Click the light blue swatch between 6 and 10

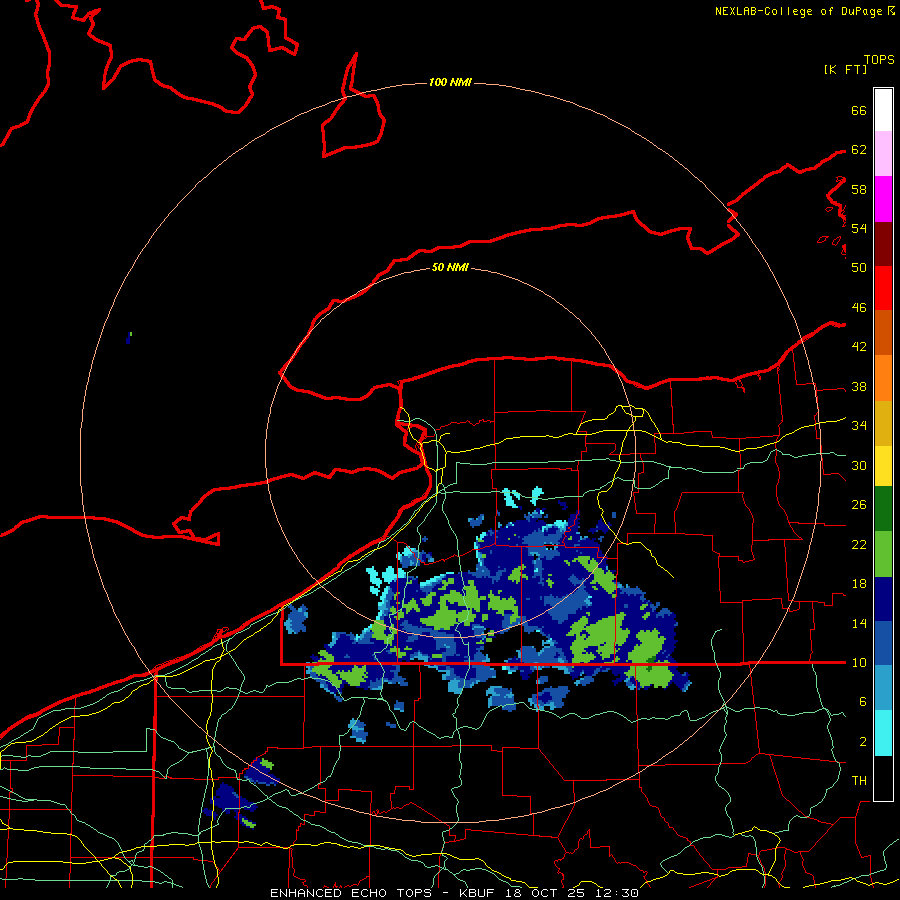[x=883, y=688]
